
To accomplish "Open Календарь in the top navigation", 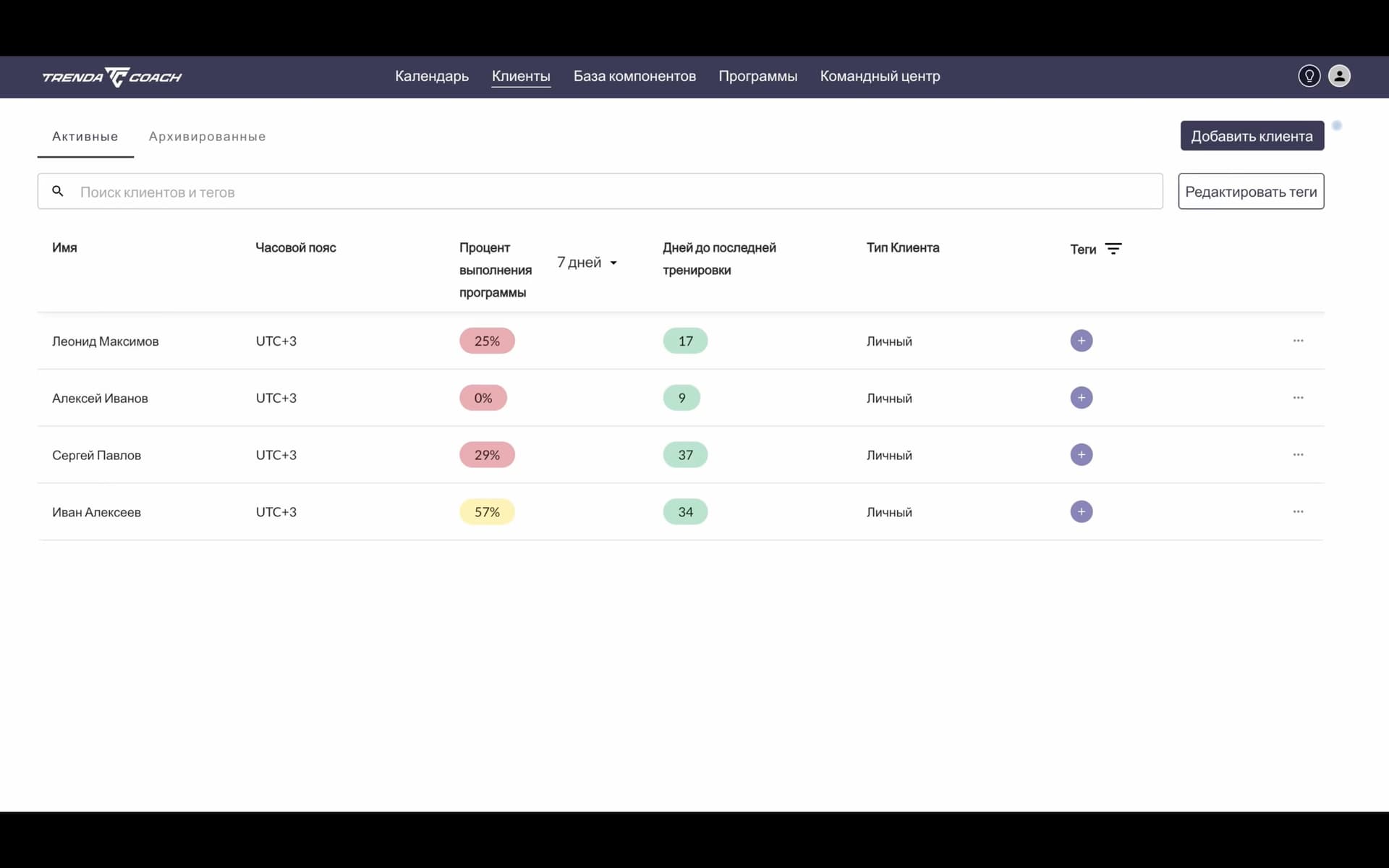I will 431,76.
